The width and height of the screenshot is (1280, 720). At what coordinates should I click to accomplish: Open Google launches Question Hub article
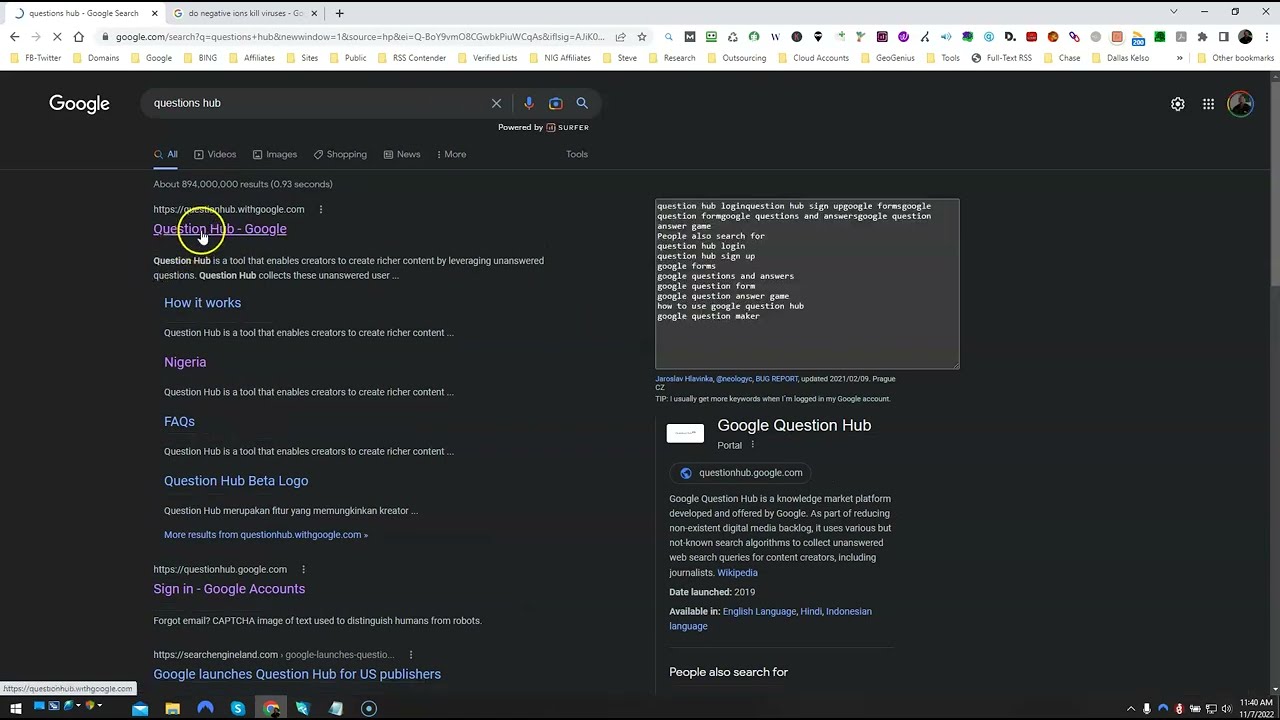click(297, 674)
